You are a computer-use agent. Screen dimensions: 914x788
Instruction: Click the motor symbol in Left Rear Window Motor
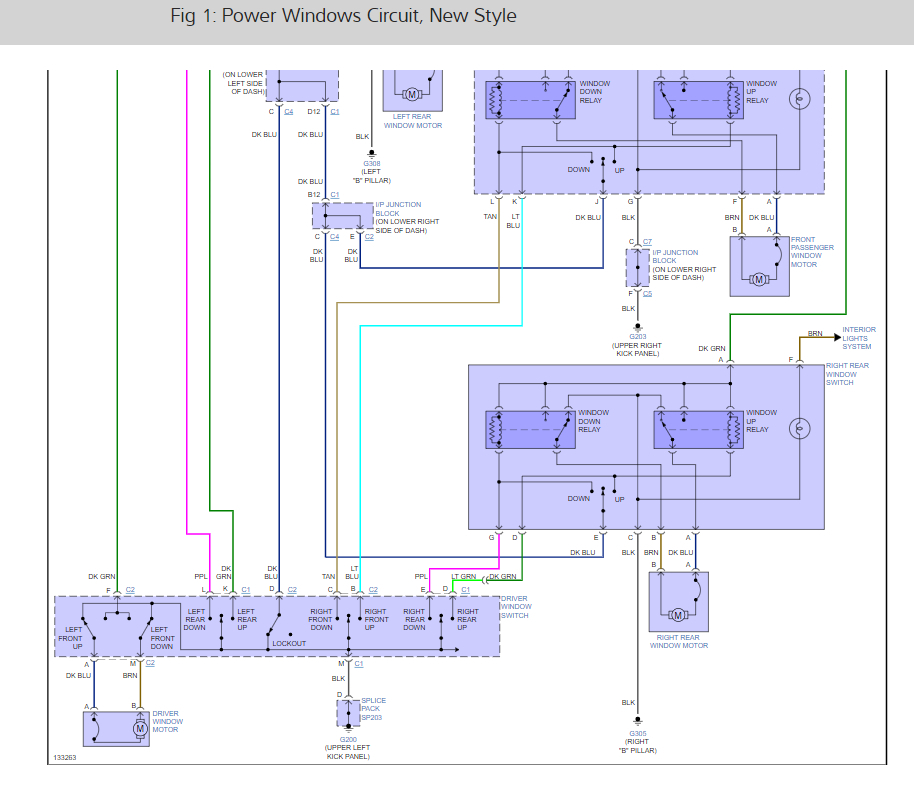pyautogui.click(x=412, y=94)
